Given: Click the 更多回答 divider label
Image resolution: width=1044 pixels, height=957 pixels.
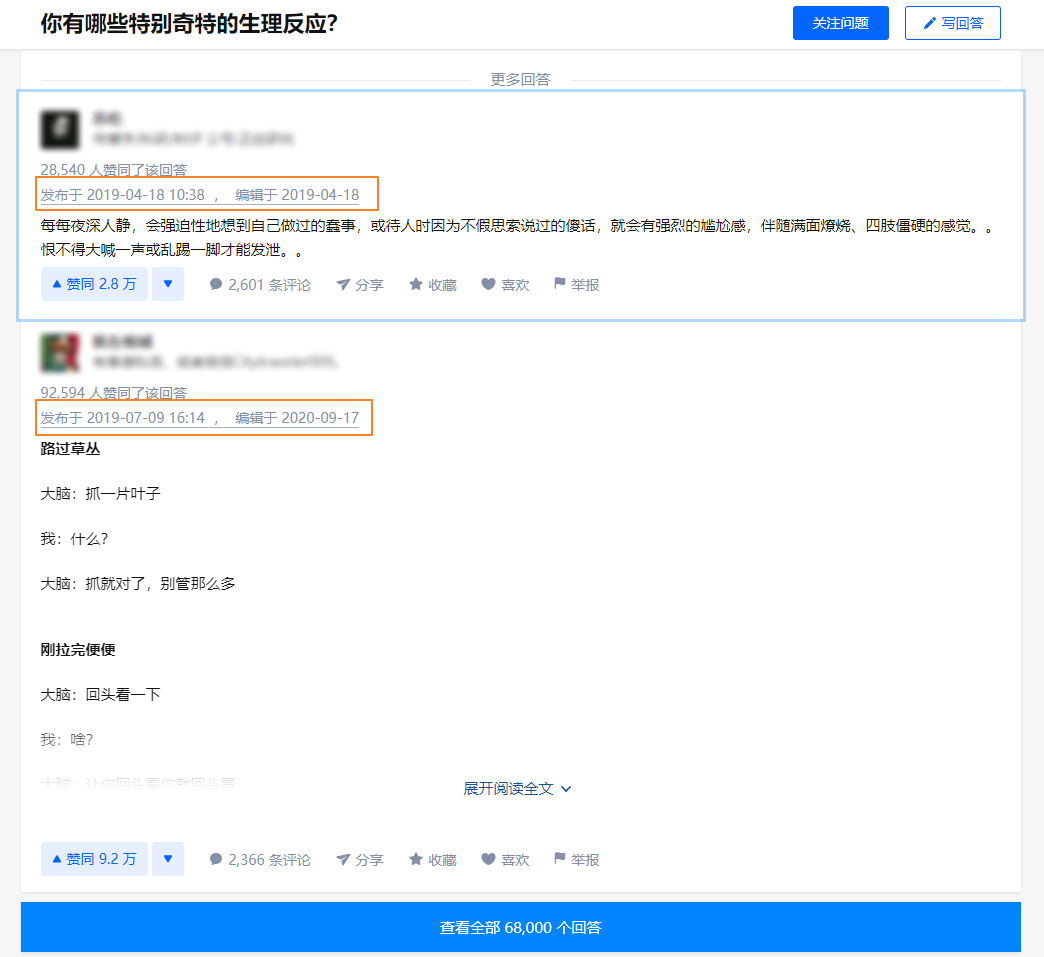Looking at the screenshot, I should 520,79.
